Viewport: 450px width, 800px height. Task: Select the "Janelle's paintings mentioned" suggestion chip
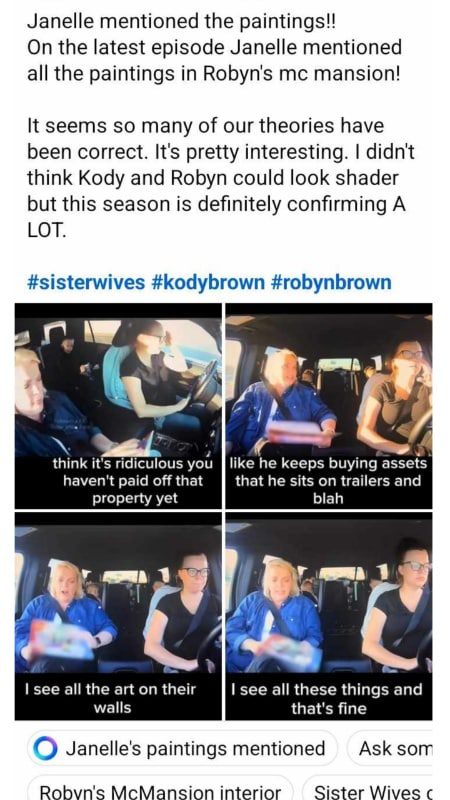[182, 748]
